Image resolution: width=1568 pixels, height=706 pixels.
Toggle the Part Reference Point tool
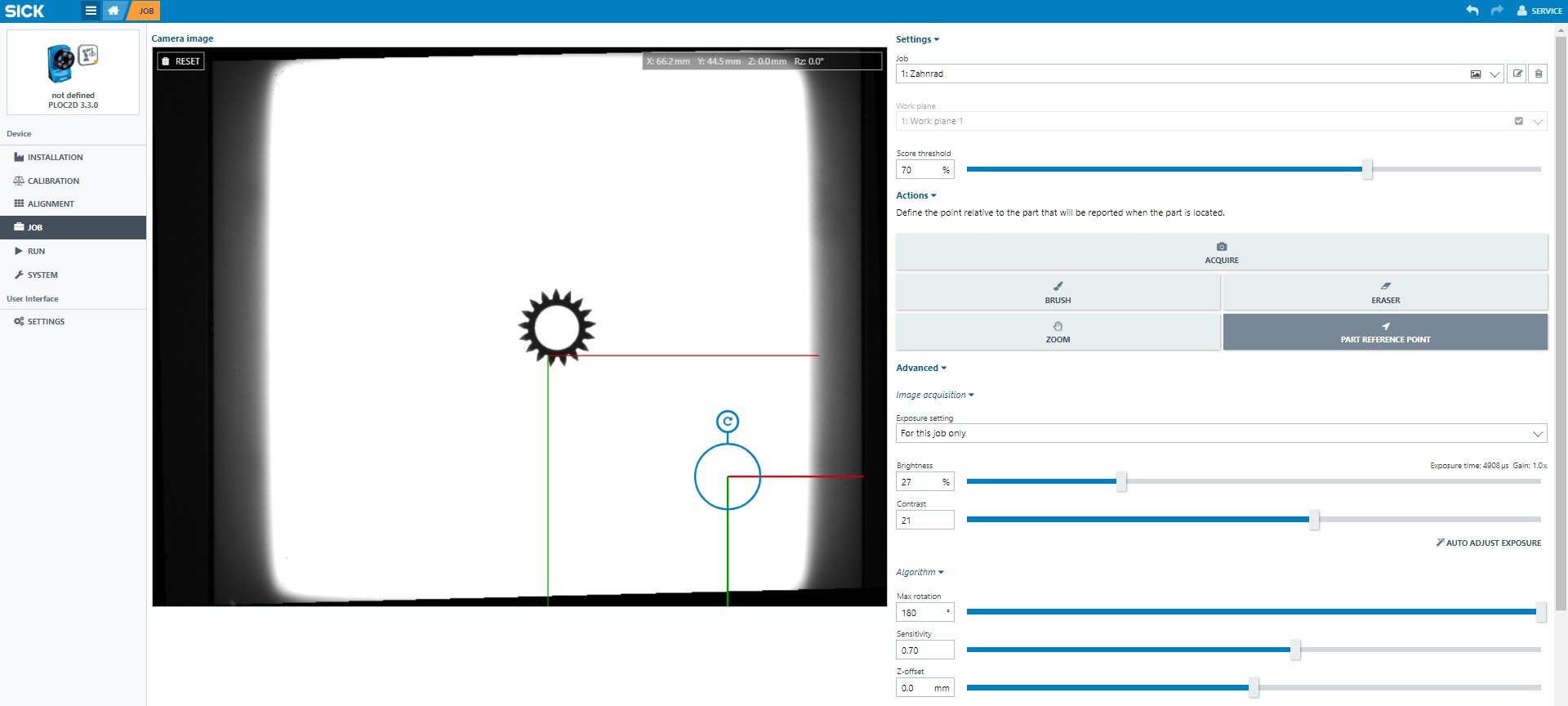(x=1384, y=332)
